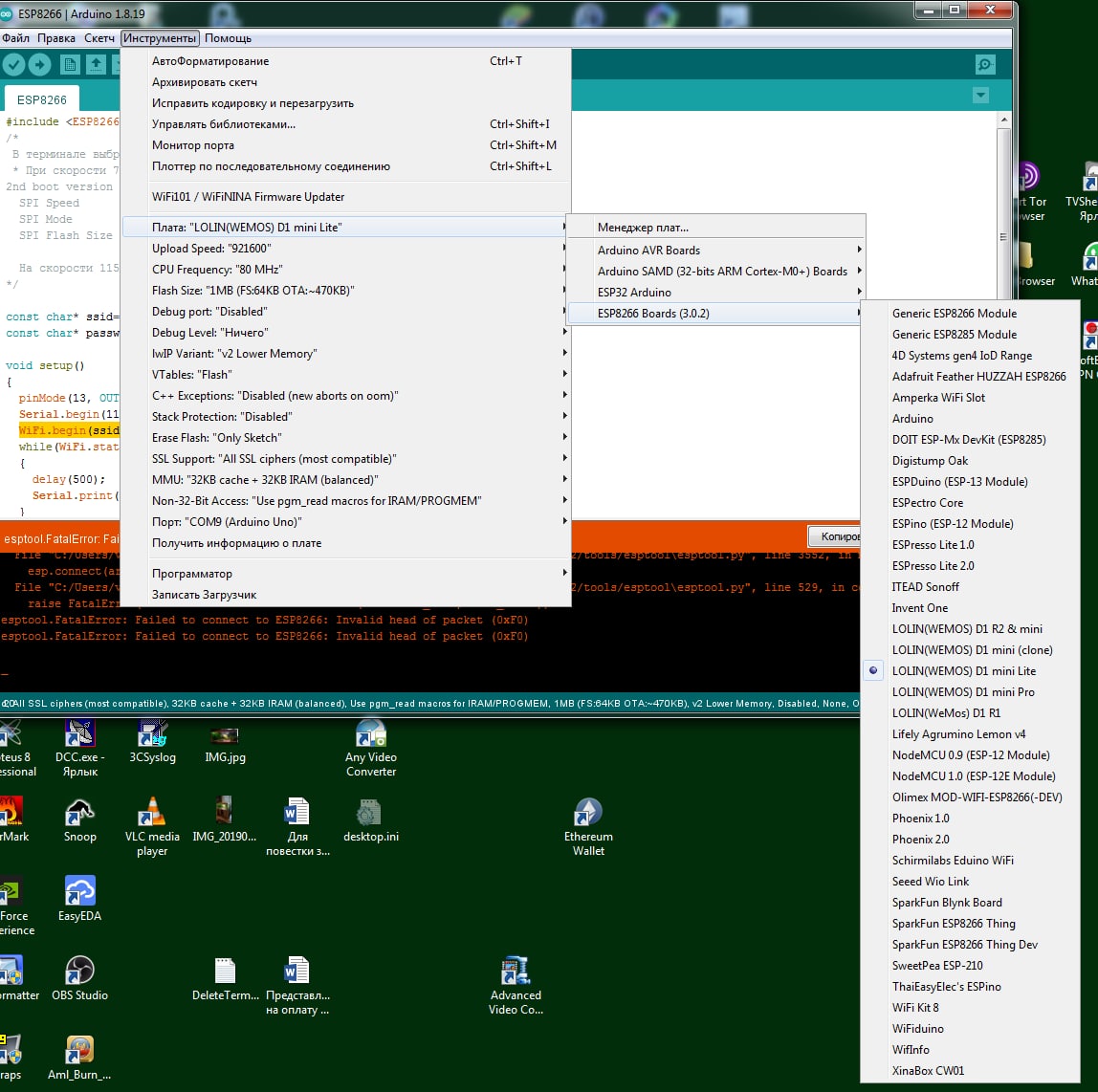Click the Open sketch up-arrow toolbar icon

(96, 64)
